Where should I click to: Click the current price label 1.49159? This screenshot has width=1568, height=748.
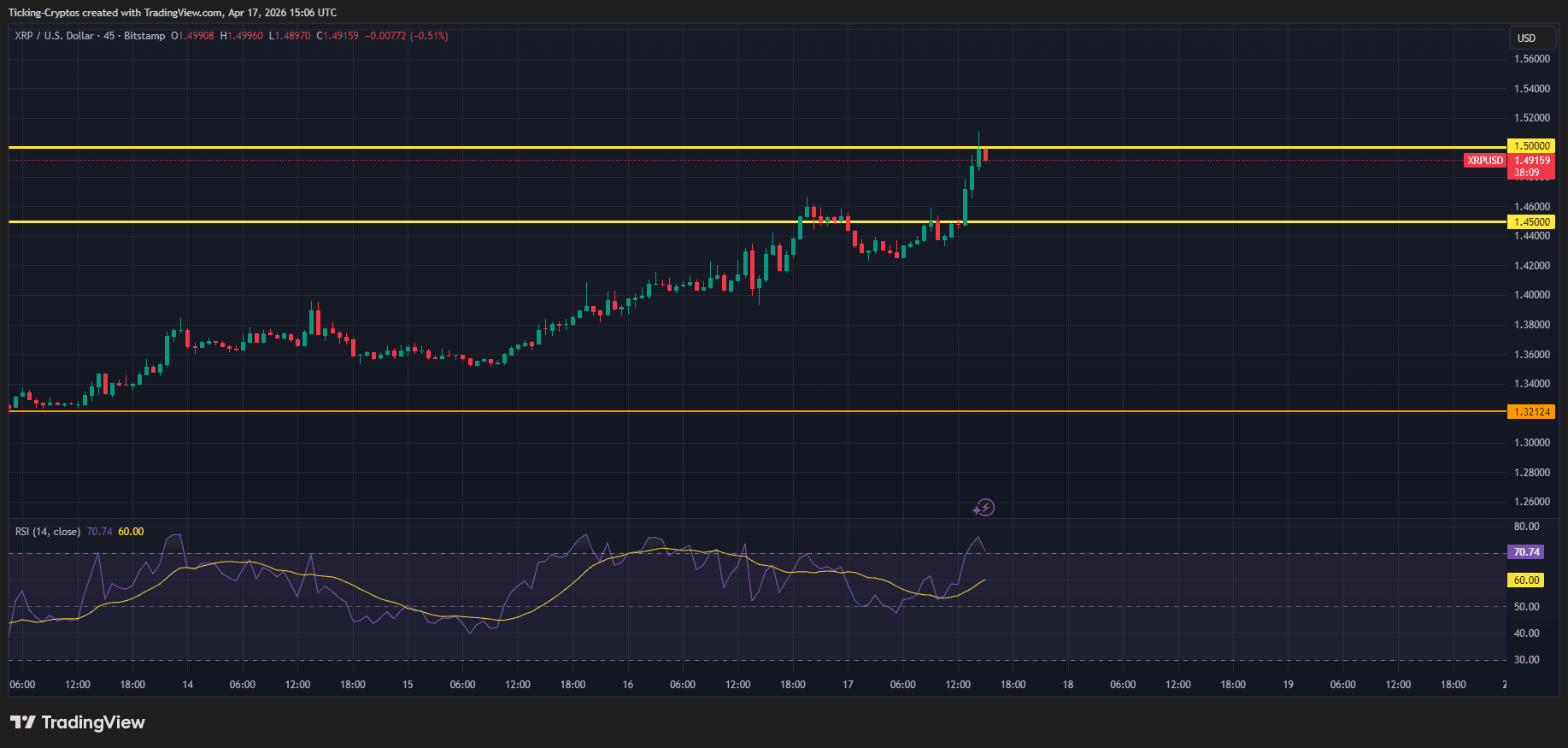[1531, 161]
